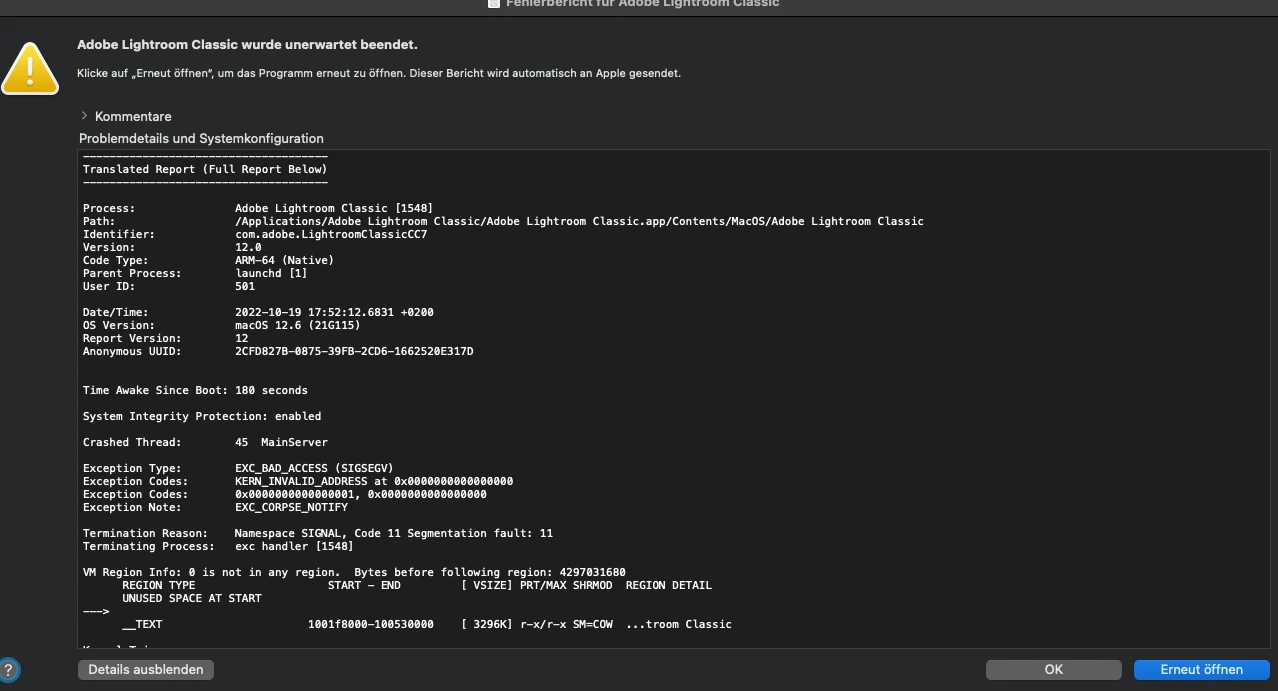Viewport: 1278px width, 691px height.
Task: Click the Report Version value '12'
Action: click(x=241, y=338)
